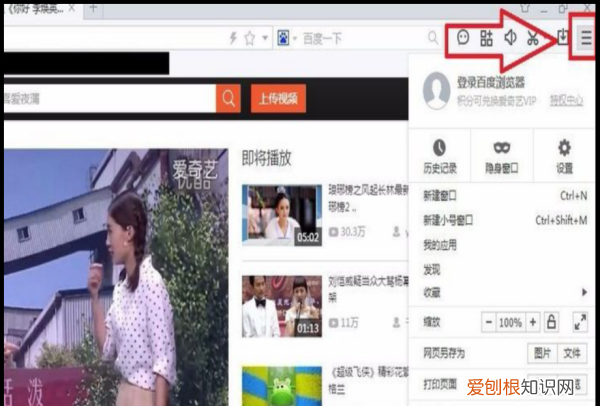Click the 即将播放 heading
Screen dimensions: 600x406
point(267,158)
